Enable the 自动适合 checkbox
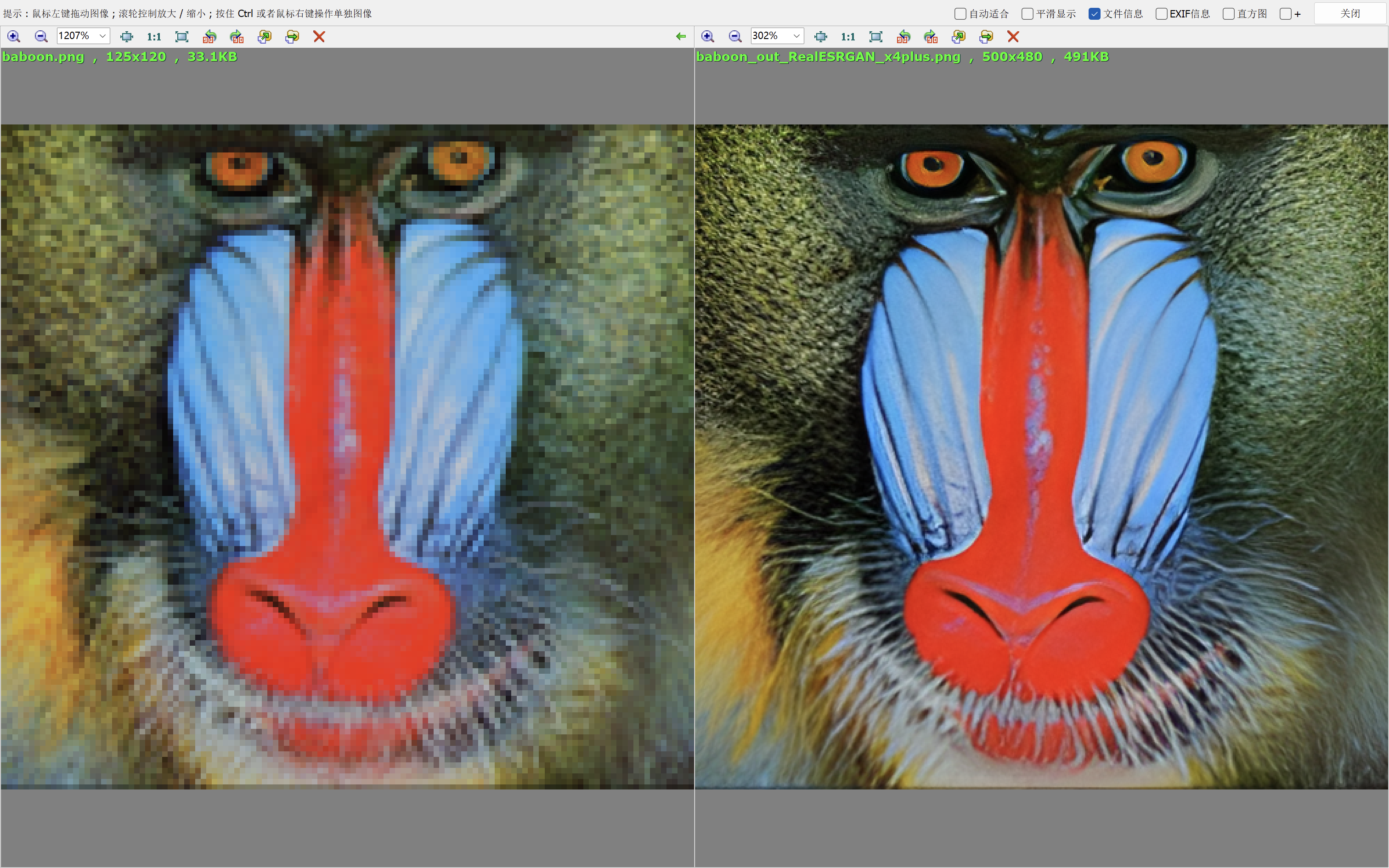Image resolution: width=1389 pixels, height=868 pixels. (x=960, y=14)
